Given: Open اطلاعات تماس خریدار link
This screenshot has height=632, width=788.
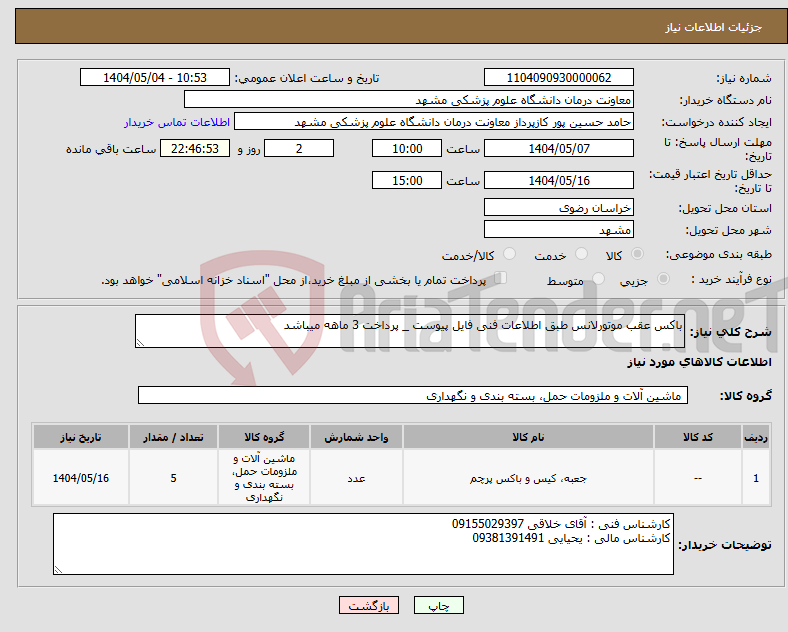Looking at the screenshot, I should tap(177, 122).
